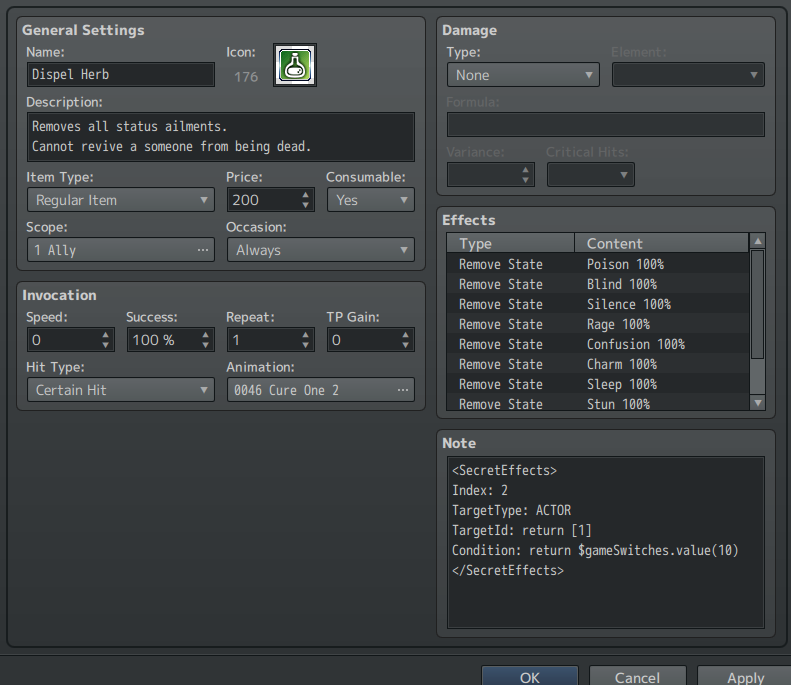The image size is (791, 685).
Task: Click the Condition line in the Note box
Action: 595,550
